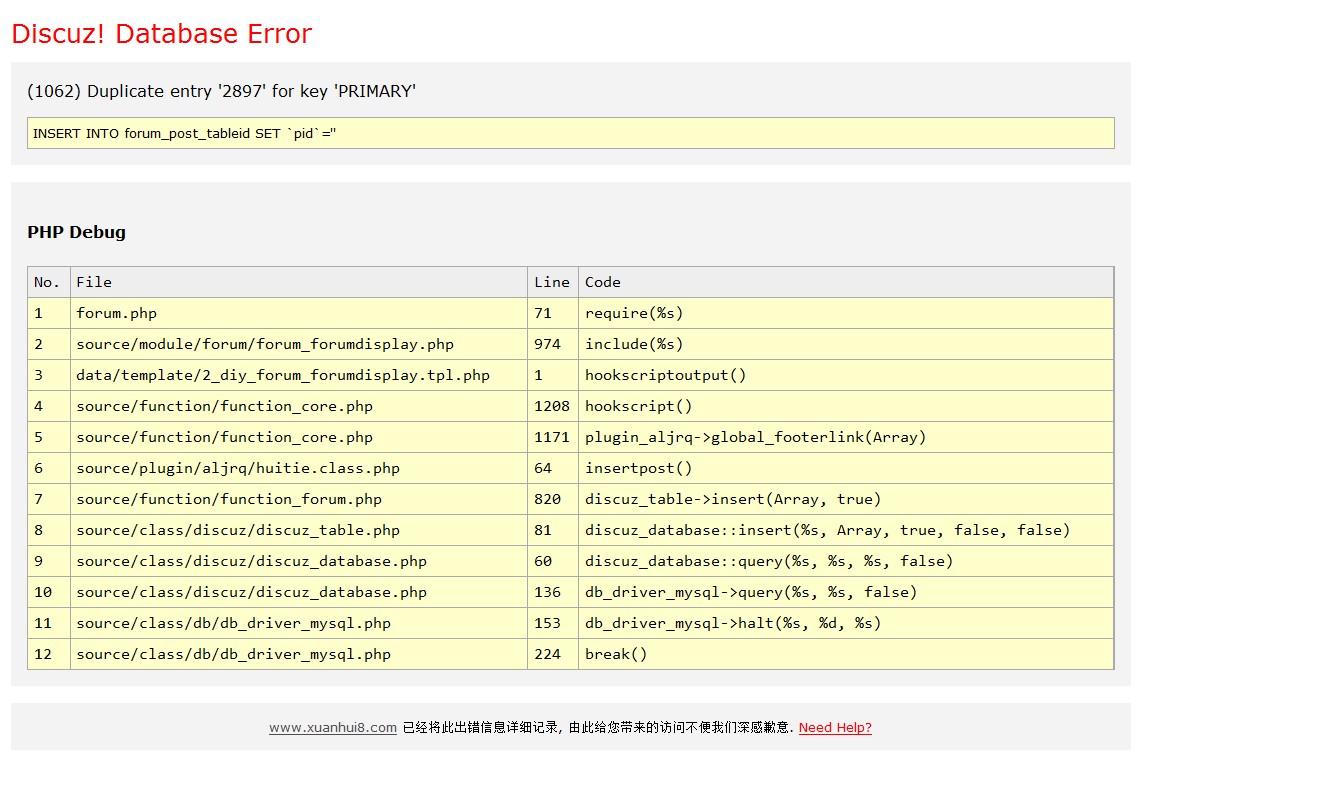1340x796 pixels.
Task: Click db_driver_mysql.php in row 11
Action: tap(234, 623)
